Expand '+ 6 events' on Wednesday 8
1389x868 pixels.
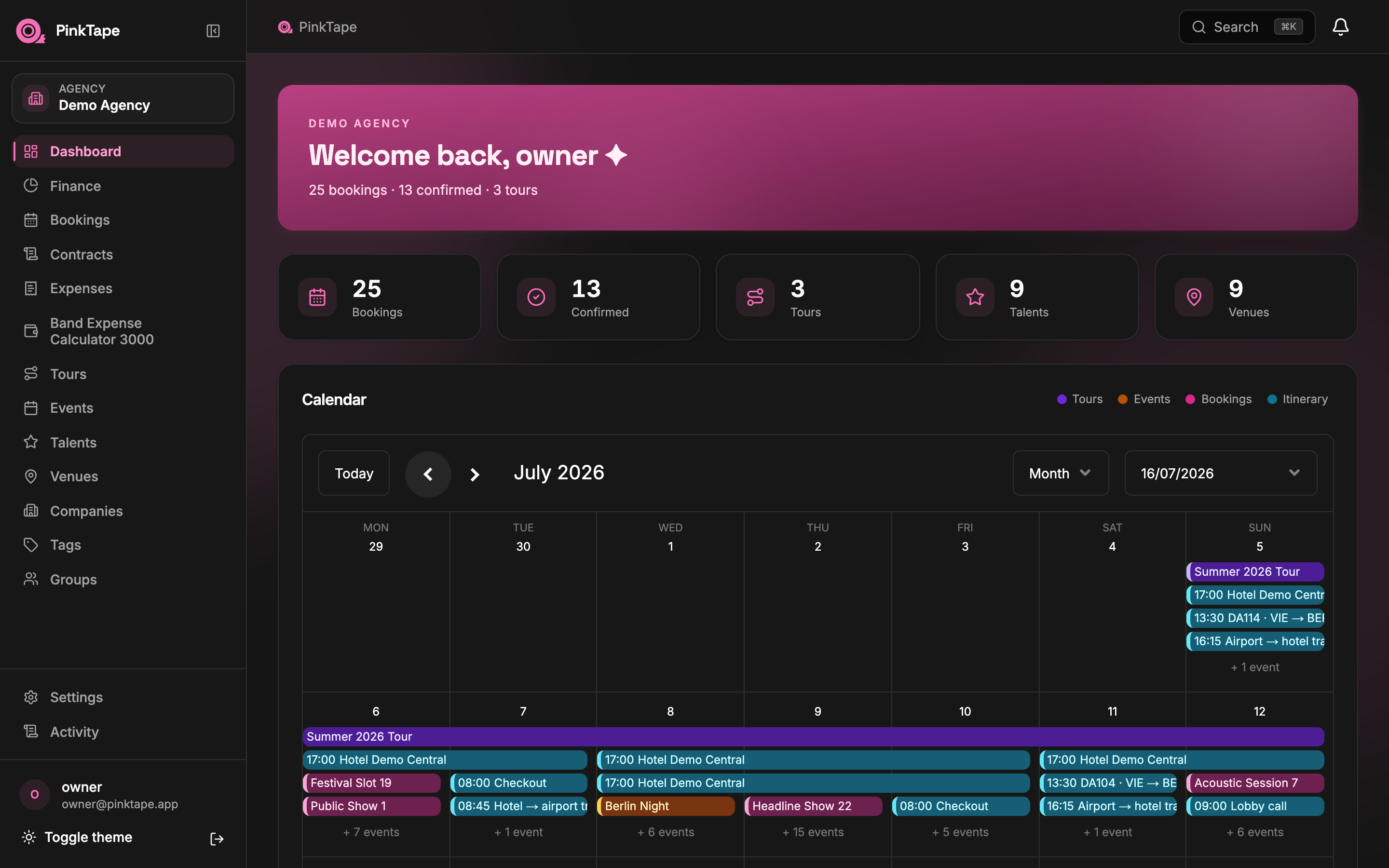coord(666,832)
